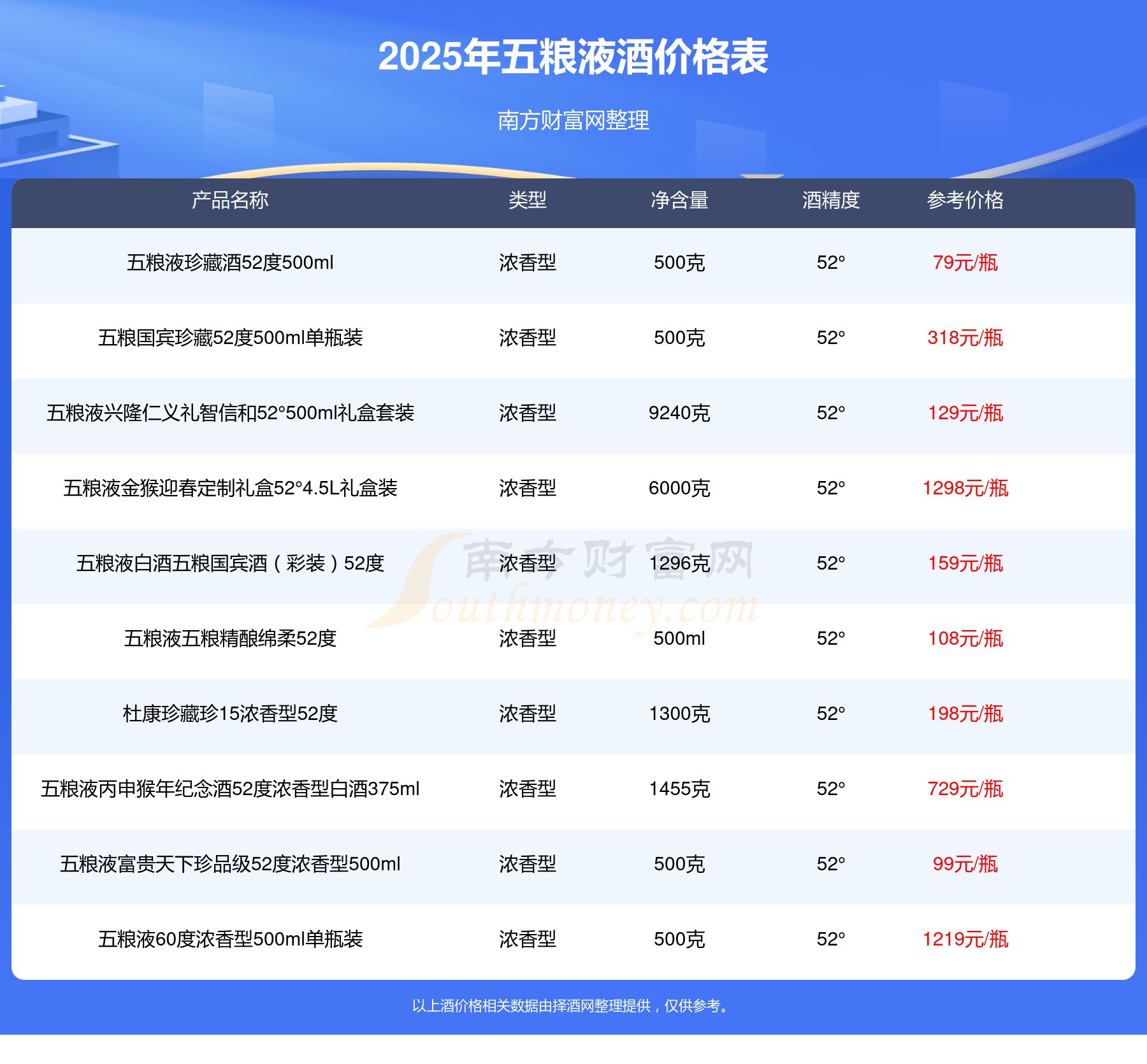
Task: Click the 参考价格 column header
Action: click(x=965, y=200)
